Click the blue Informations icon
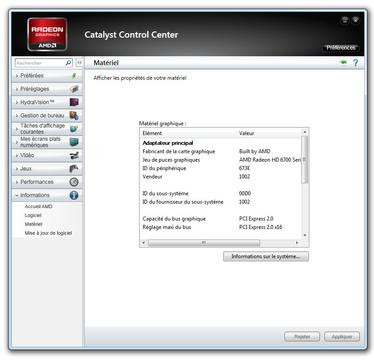The width and height of the screenshot is (374, 360). click(x=74, y=195)
